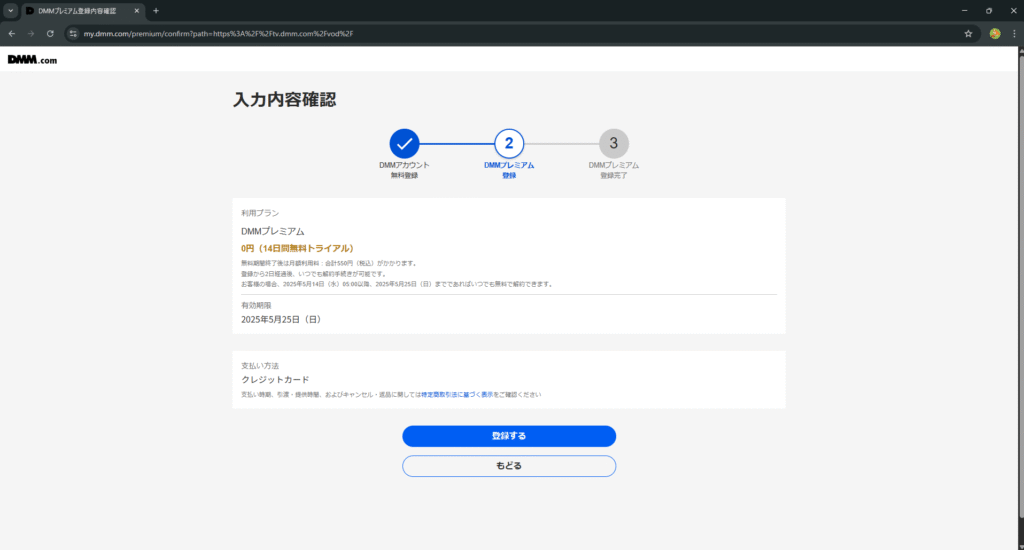View site information icon in address bar

tap(73, 33)
